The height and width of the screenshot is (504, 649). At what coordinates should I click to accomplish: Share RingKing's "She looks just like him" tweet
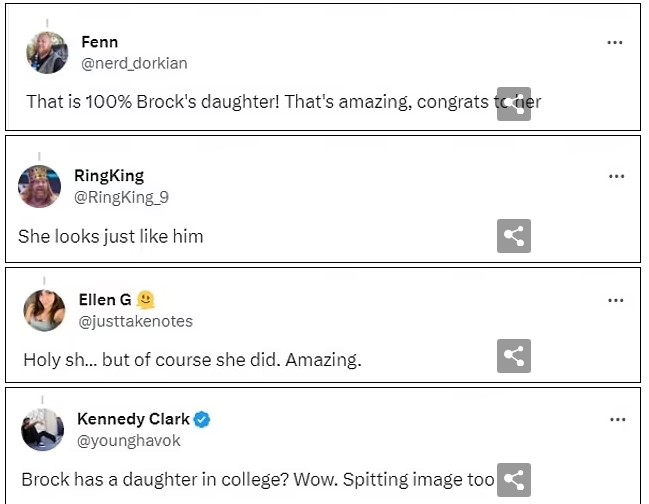point(514,236)
